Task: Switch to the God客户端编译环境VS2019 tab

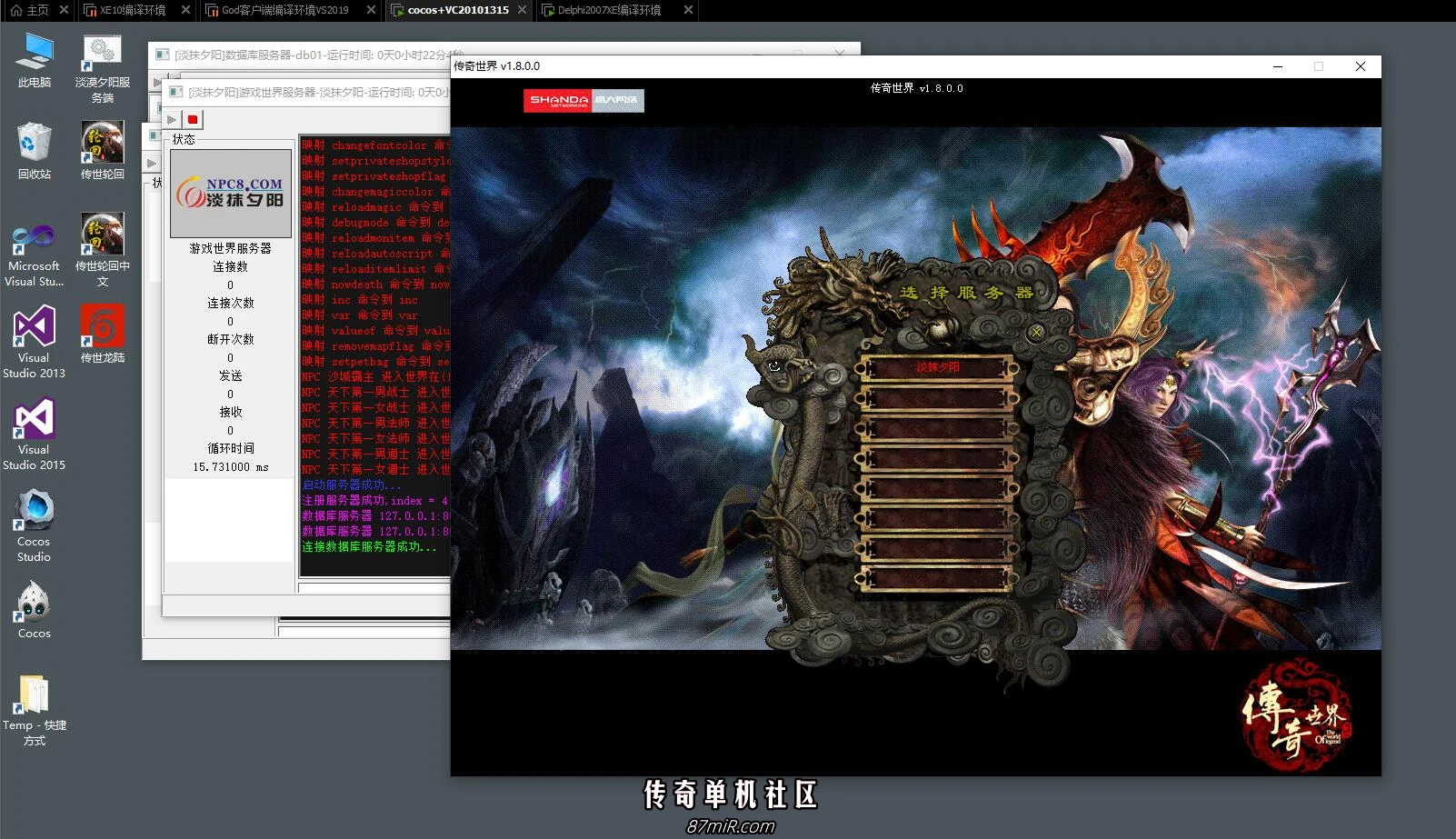Action: point(284,10)
